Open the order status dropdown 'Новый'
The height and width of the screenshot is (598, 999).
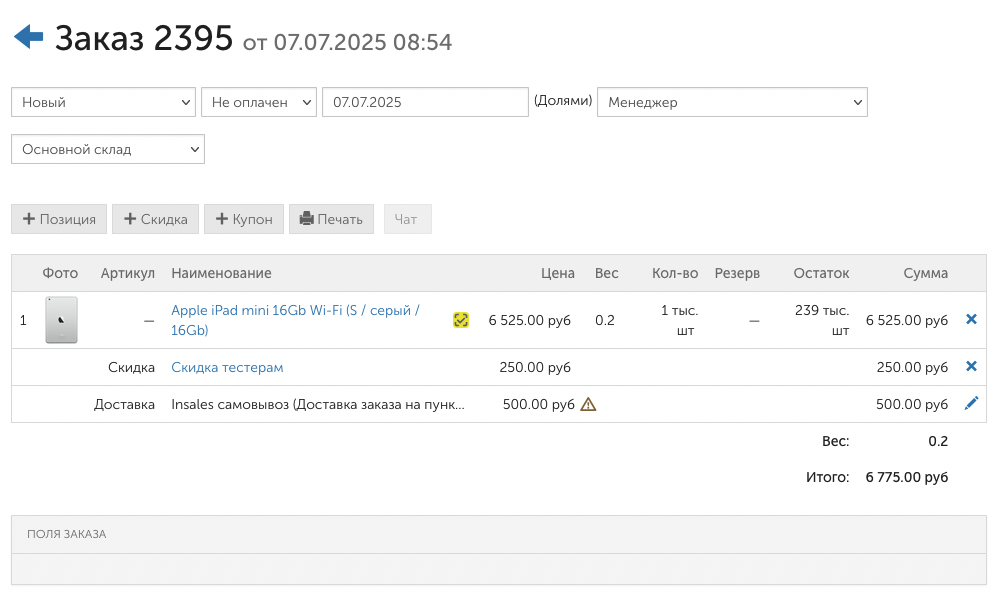coord(103,102)
